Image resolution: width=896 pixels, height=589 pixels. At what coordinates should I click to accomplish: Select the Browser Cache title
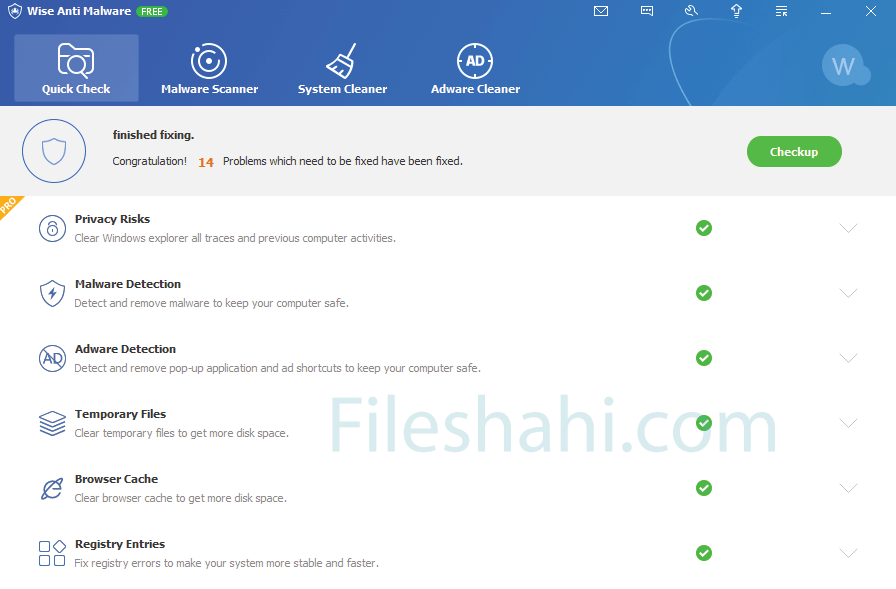[x=116, y=479]
